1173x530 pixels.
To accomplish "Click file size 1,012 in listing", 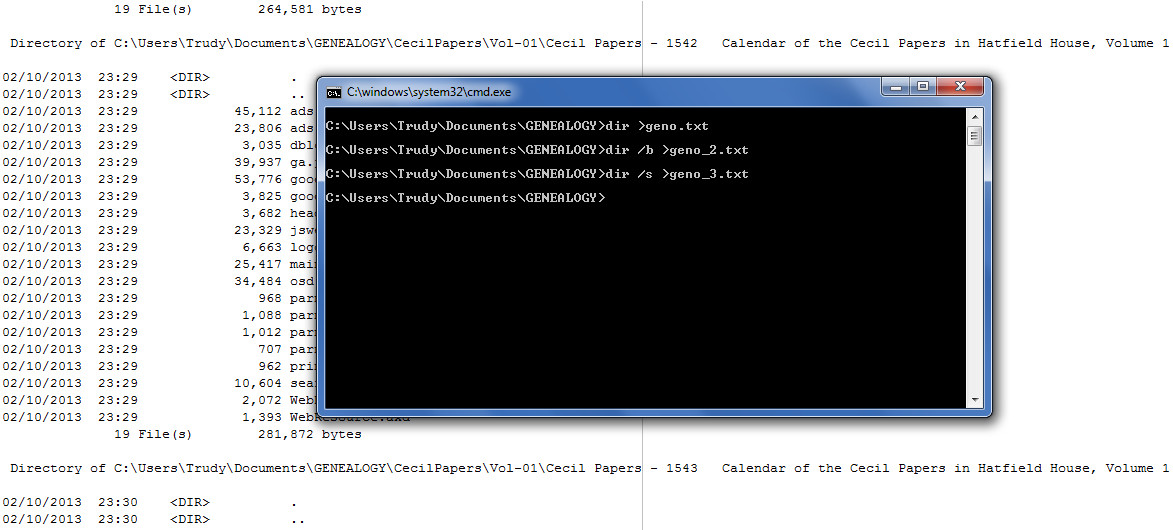I will click(262, 332).
